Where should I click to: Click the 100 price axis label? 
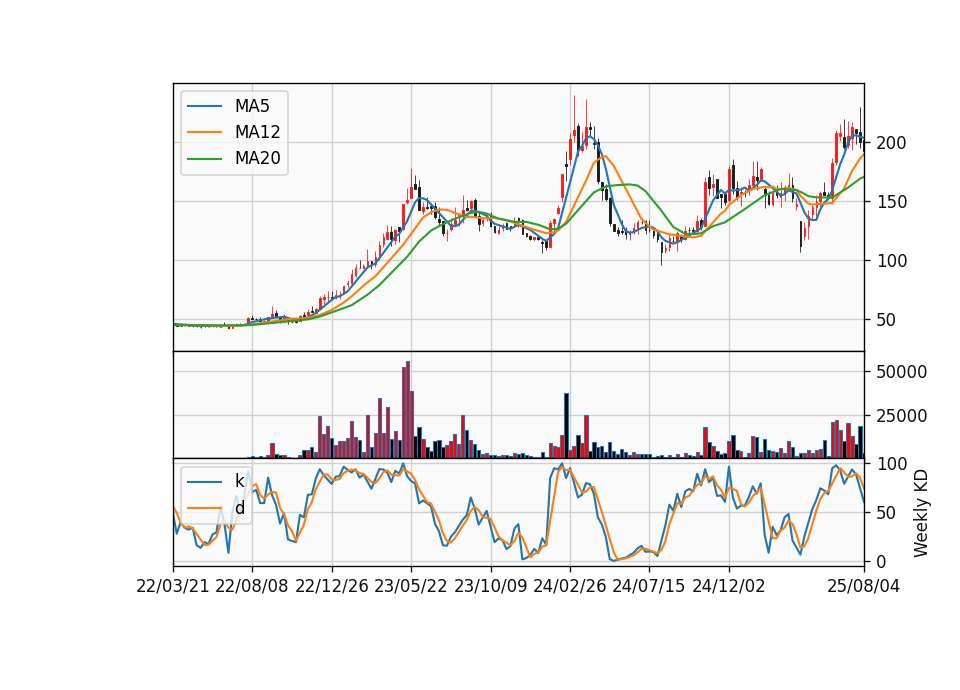pos(891,261)
